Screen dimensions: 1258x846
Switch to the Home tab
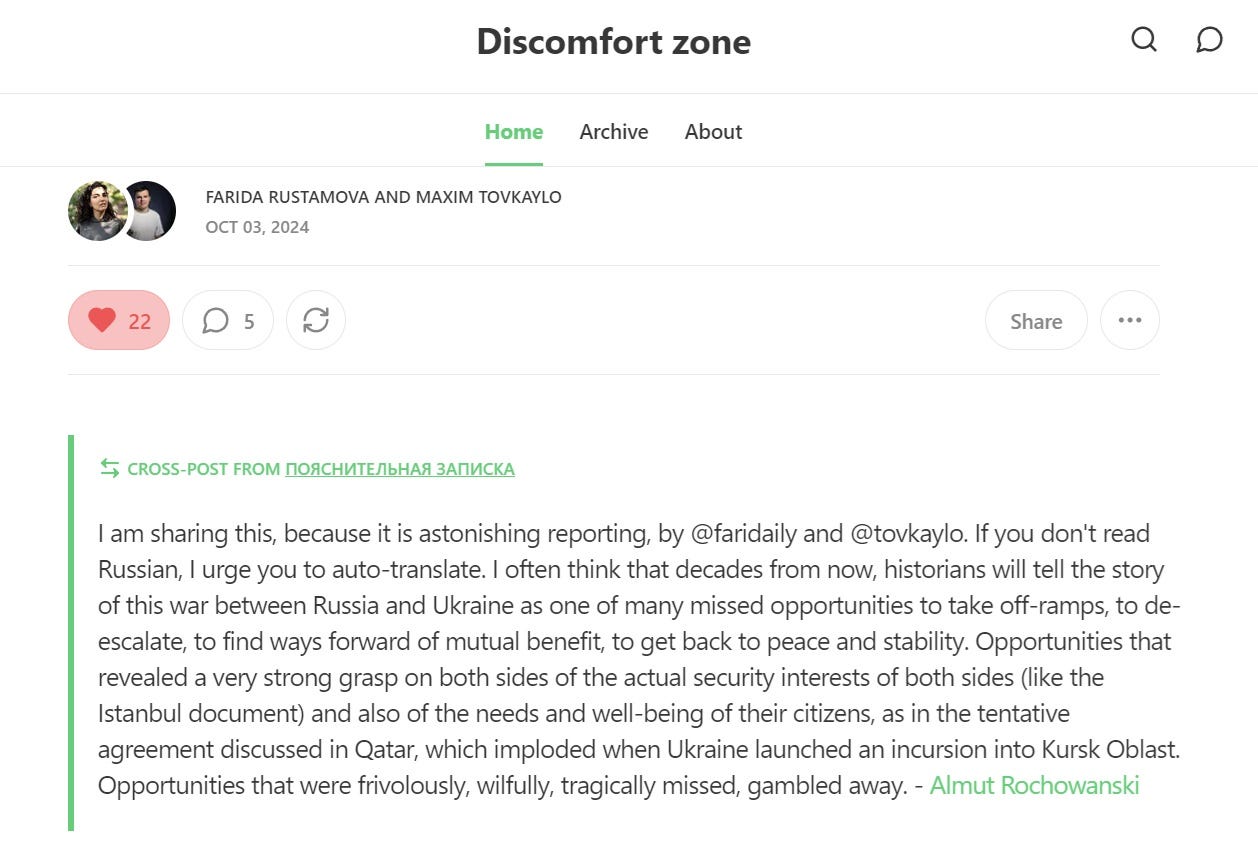[x=514, y=132]
